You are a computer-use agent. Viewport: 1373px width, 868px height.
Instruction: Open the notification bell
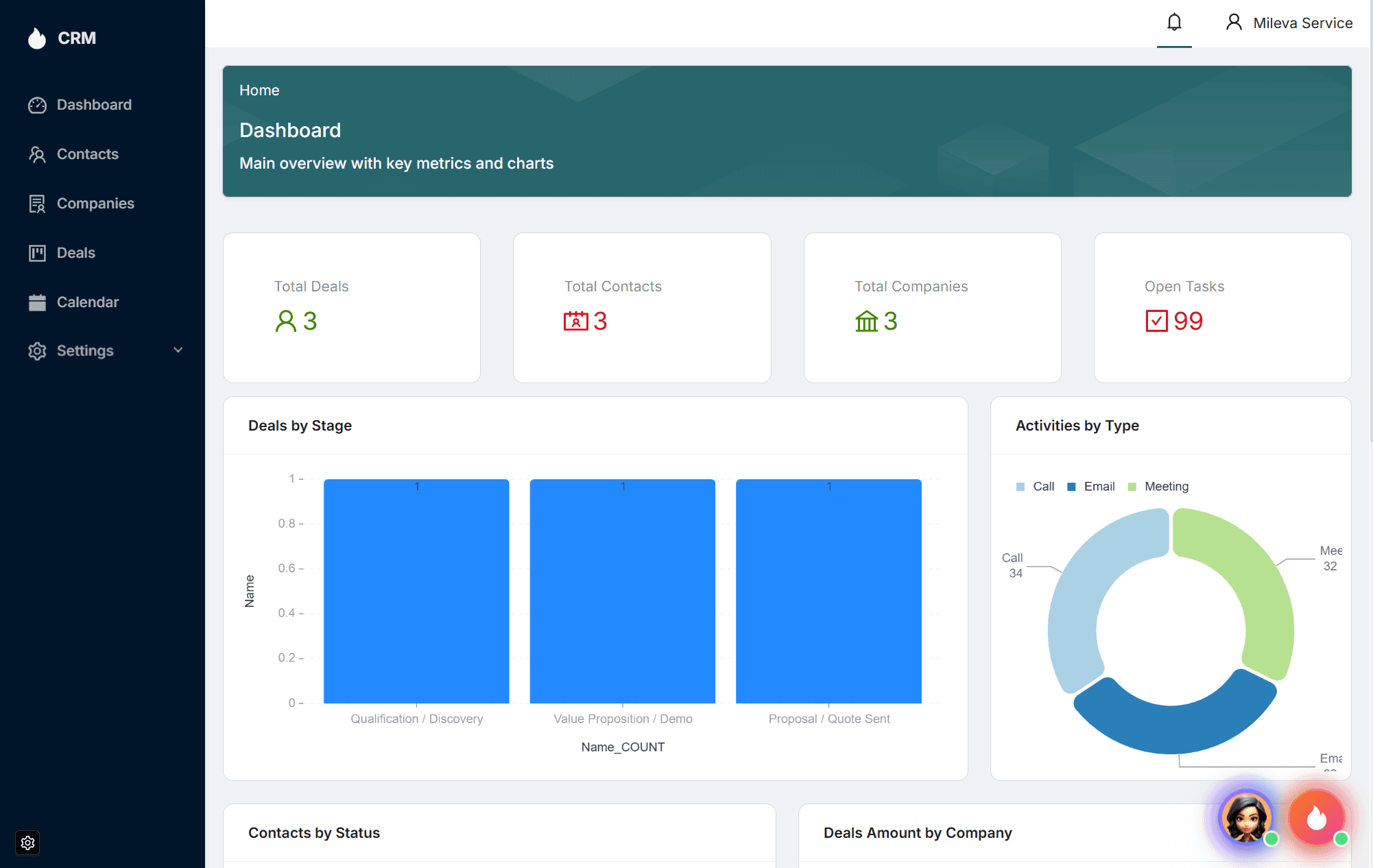pyautogui.click(x=1174, y=21)
